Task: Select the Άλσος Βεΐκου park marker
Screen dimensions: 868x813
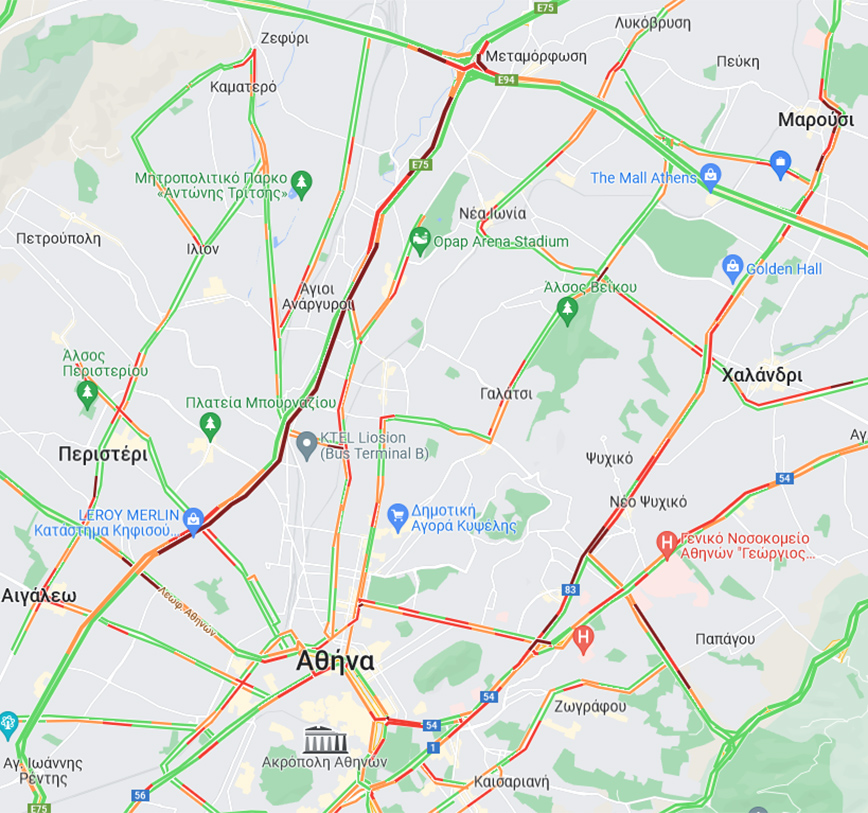Action: point(567,311)
